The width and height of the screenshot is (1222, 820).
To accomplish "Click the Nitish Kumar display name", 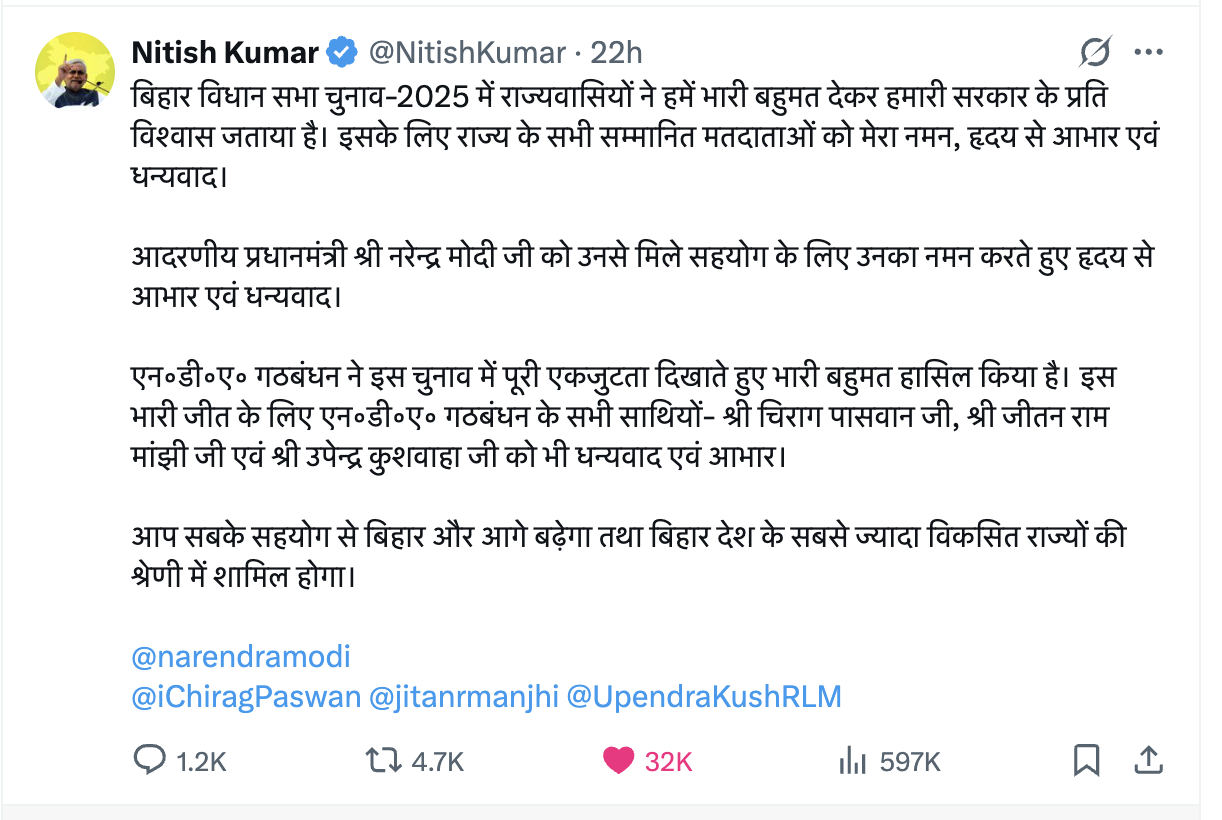I will (225, 51).
